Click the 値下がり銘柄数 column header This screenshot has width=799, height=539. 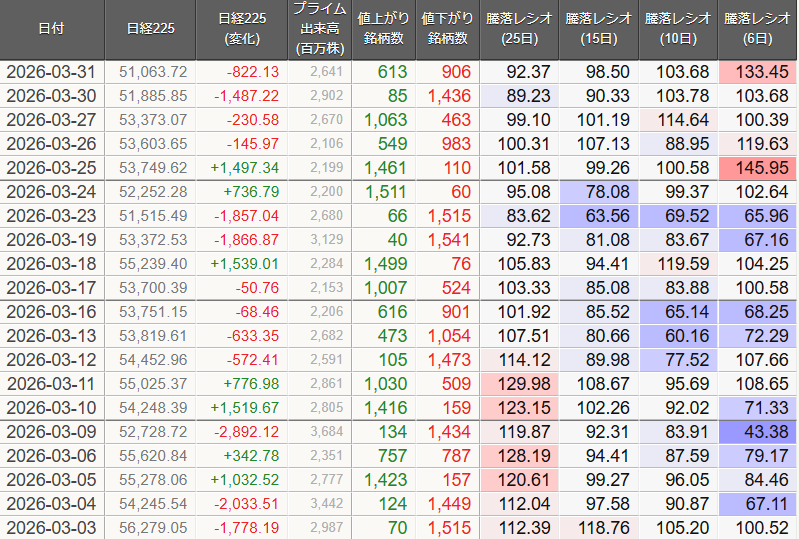click(x=445, y=28)
